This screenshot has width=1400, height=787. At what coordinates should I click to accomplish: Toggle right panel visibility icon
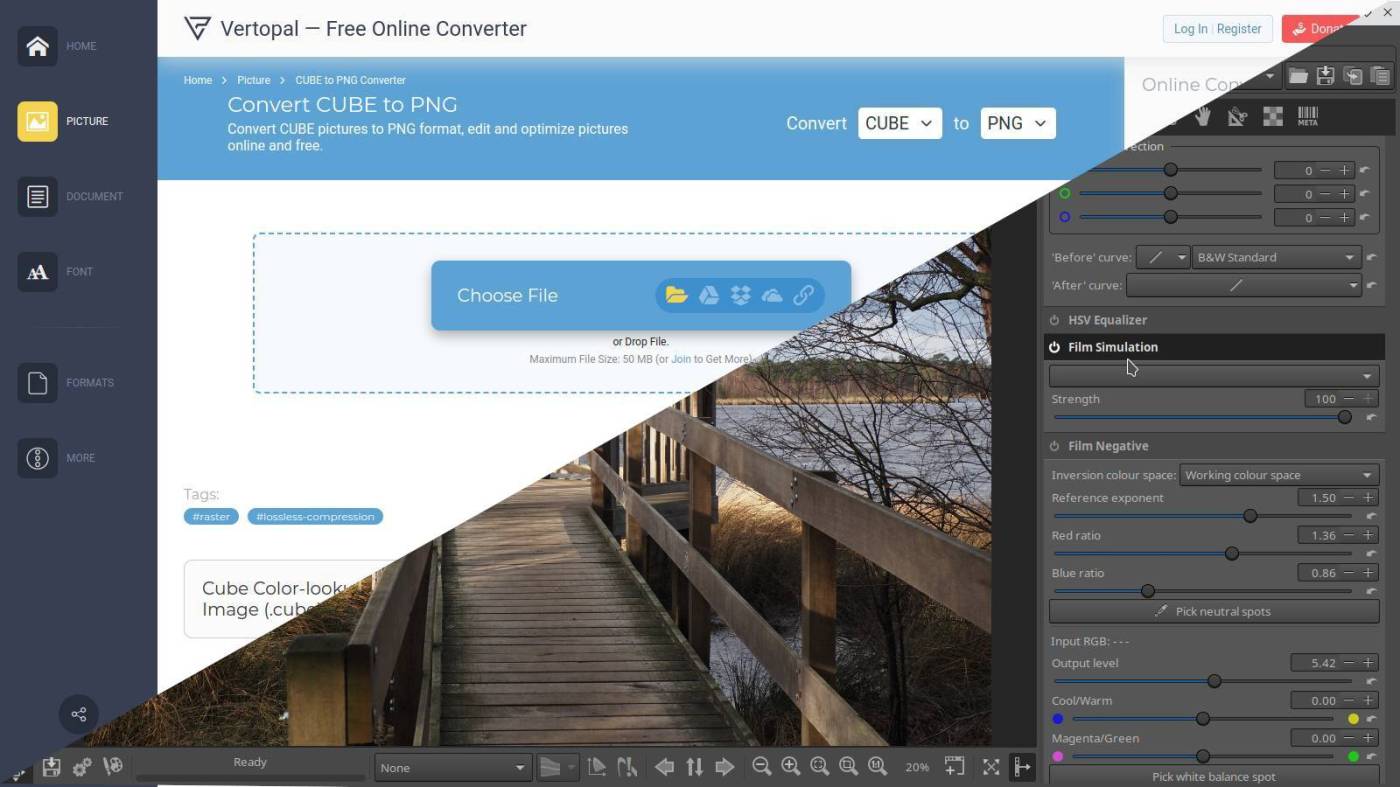click(x=1022, y=767)
